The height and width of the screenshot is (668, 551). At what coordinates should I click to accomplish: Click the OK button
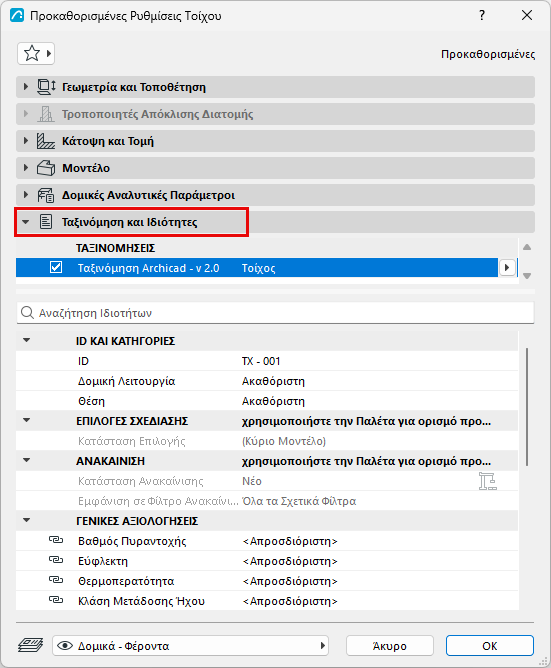[490, 646]
